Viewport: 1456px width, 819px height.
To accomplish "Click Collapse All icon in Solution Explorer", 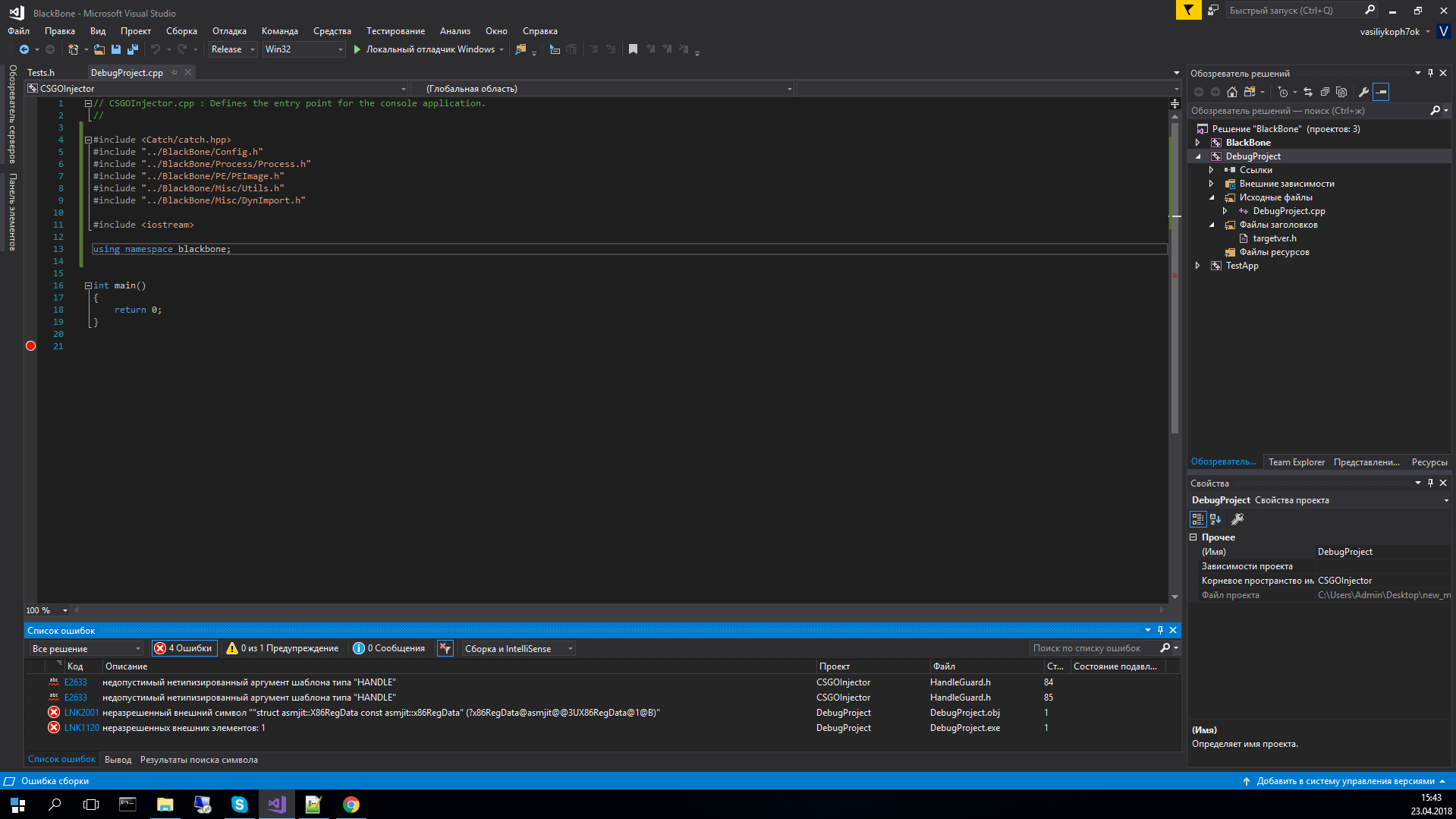I will 1325,92.
